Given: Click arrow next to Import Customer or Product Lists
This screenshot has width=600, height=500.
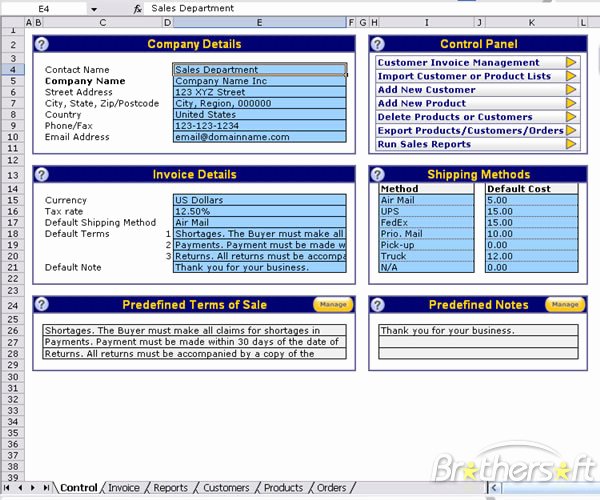Looking at the screenshot, I should tap(571, 76).
